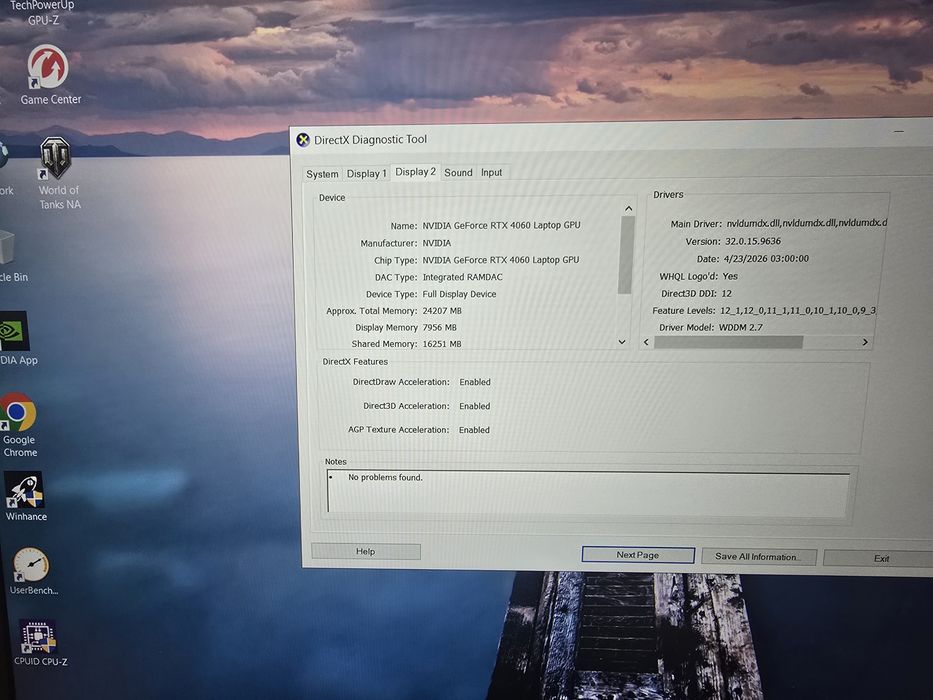Click the Direct3D DDI value 12
This screenshot has height=700, width=933.
click(727, 293)
